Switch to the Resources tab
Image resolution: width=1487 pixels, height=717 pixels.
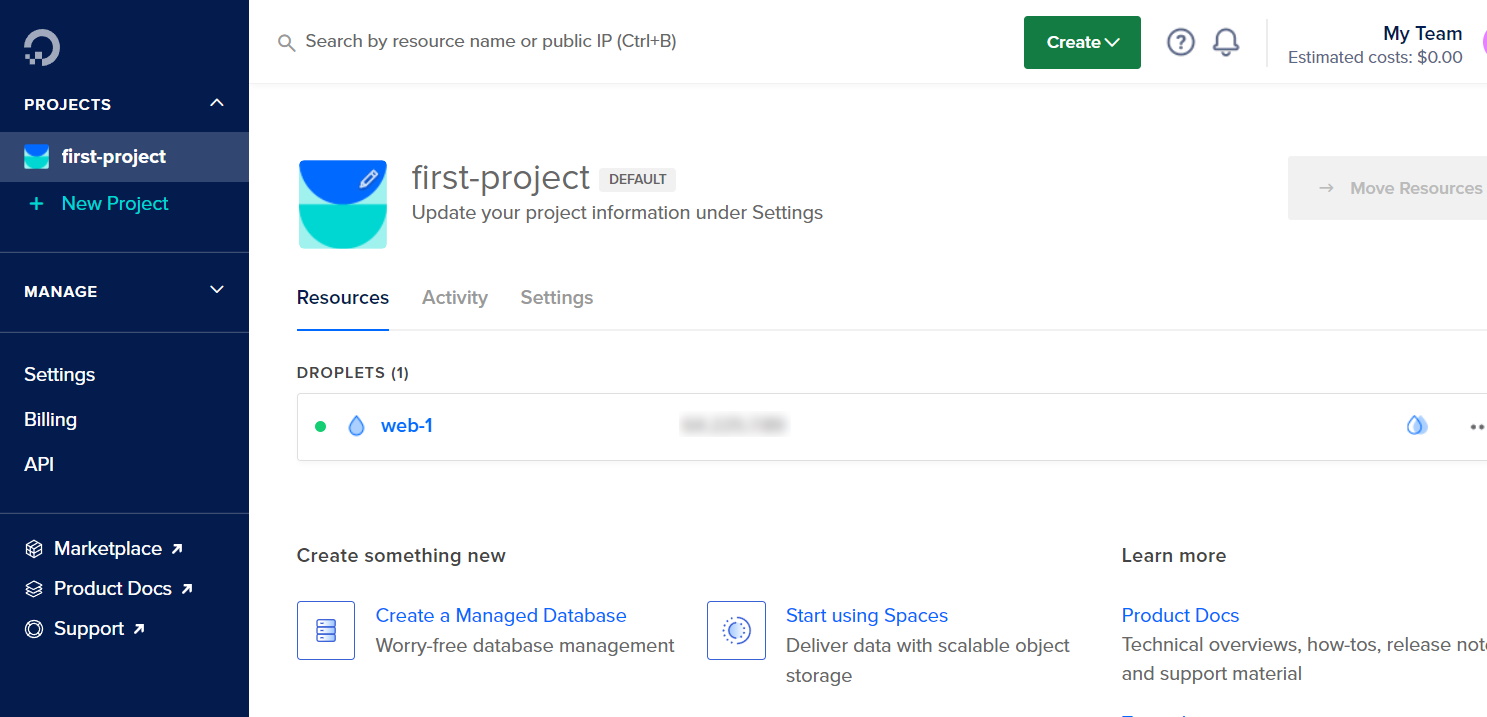343,298
